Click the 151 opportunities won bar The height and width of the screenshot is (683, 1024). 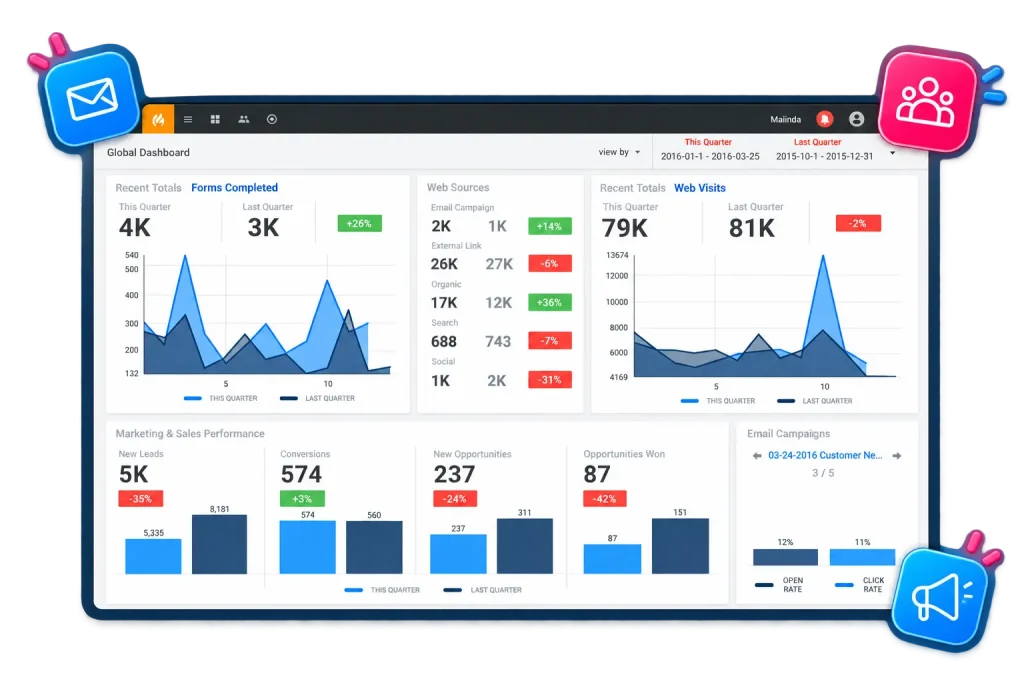click(x=680, y=546)
